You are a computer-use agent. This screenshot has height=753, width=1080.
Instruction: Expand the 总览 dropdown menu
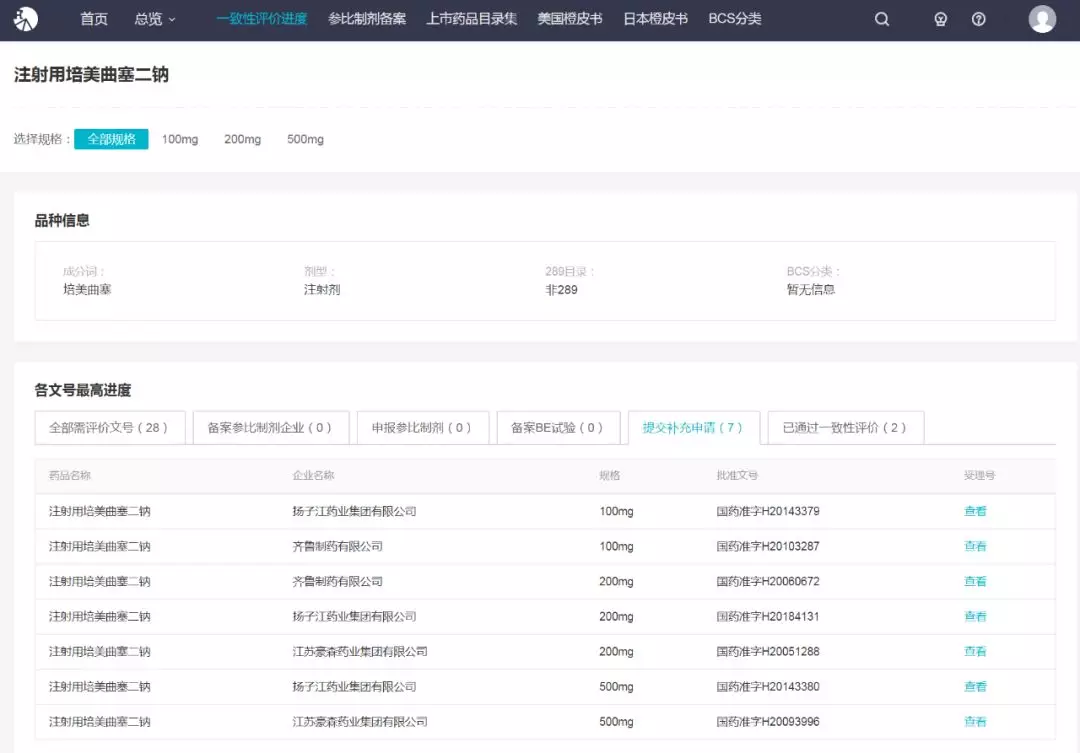point(155,19)
